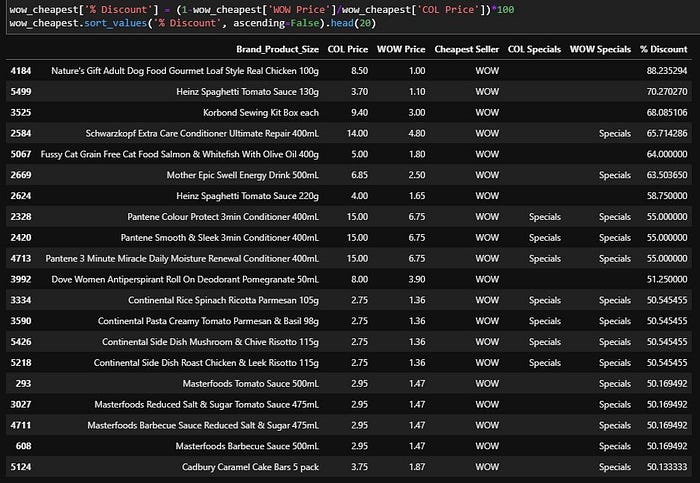Click WOW Specials cell in row 4711

pos(615,425)
